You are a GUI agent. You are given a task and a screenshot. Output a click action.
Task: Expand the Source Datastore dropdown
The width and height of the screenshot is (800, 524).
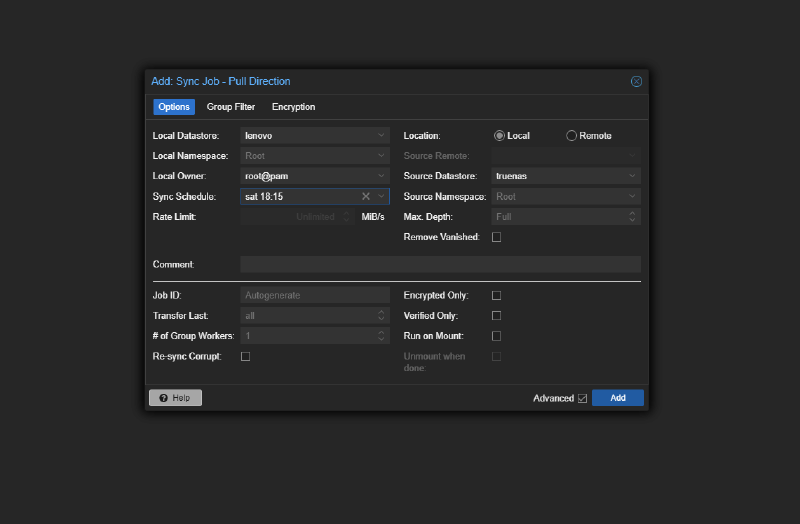pos(632,176)
